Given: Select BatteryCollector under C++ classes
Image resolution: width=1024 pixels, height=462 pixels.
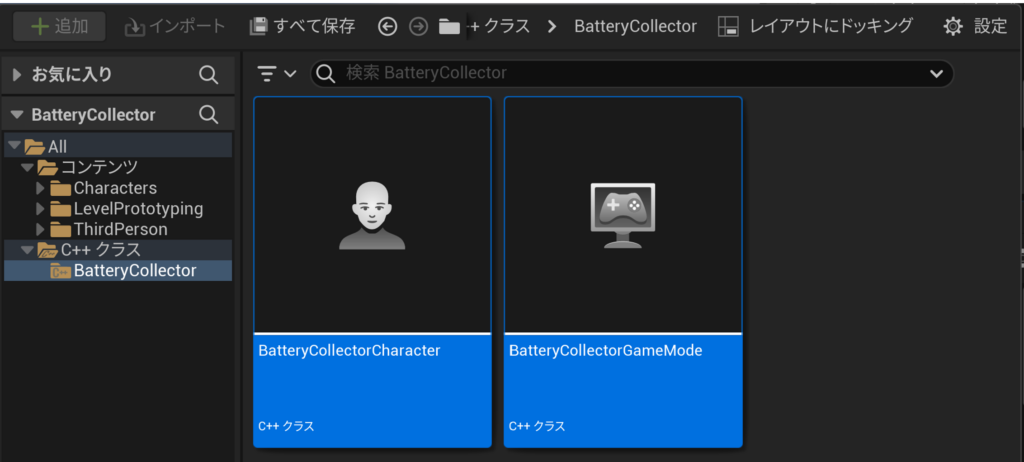Looking at the screenshot, I should tap(134, 270).
